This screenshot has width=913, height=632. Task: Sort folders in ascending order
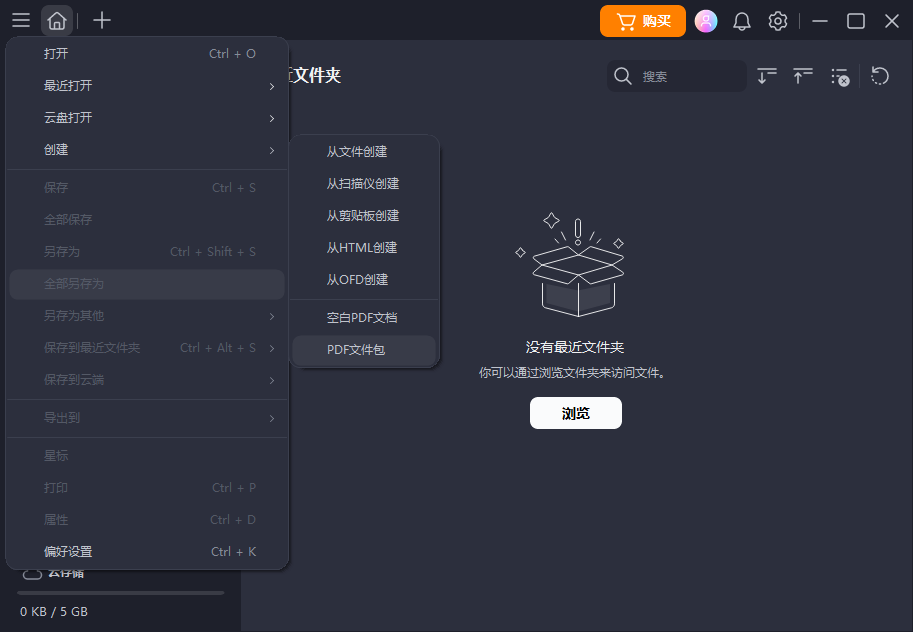pyautogui.click(x=803, y=76)
